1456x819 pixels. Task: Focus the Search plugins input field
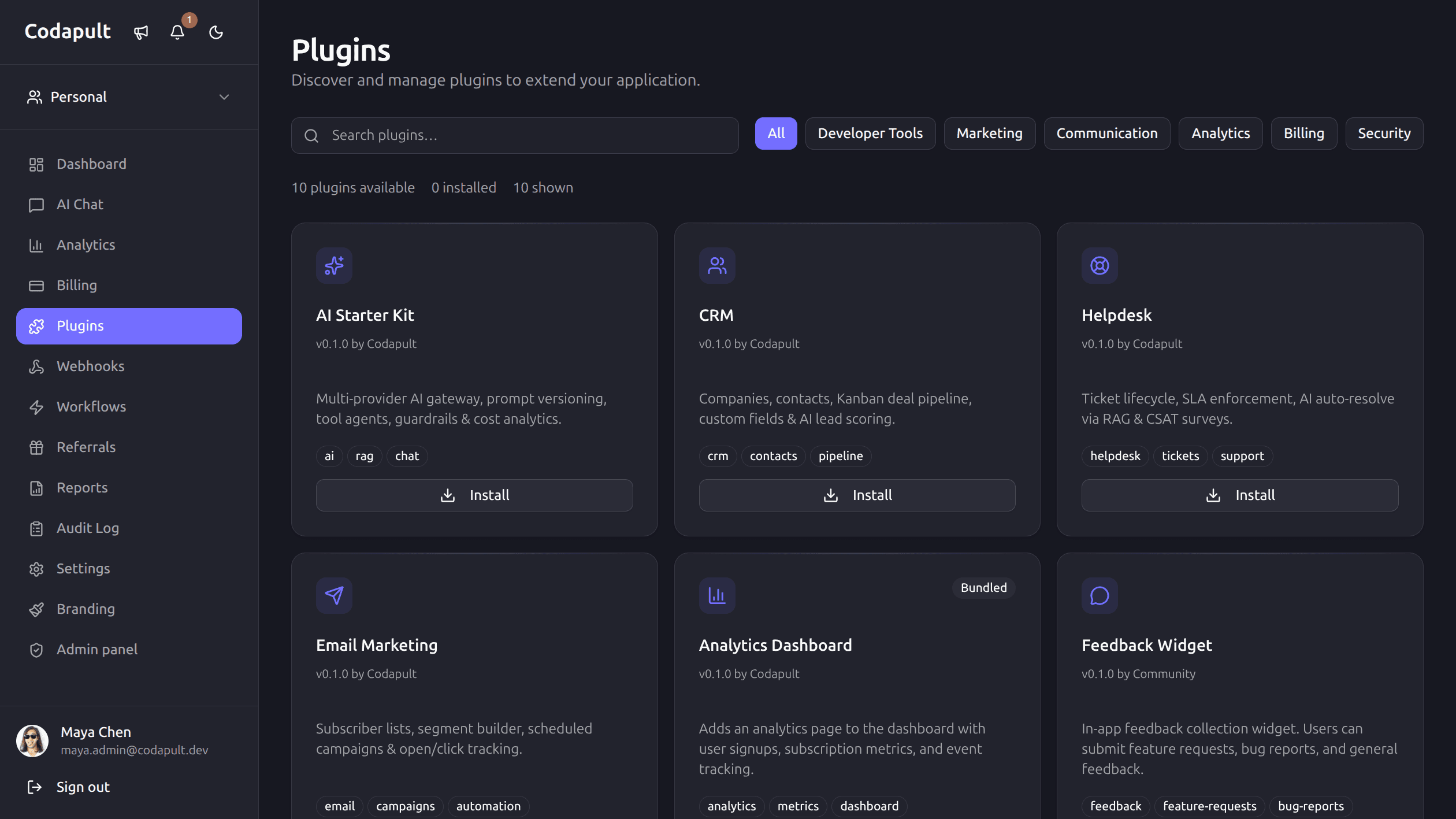(x=515, y=136)
